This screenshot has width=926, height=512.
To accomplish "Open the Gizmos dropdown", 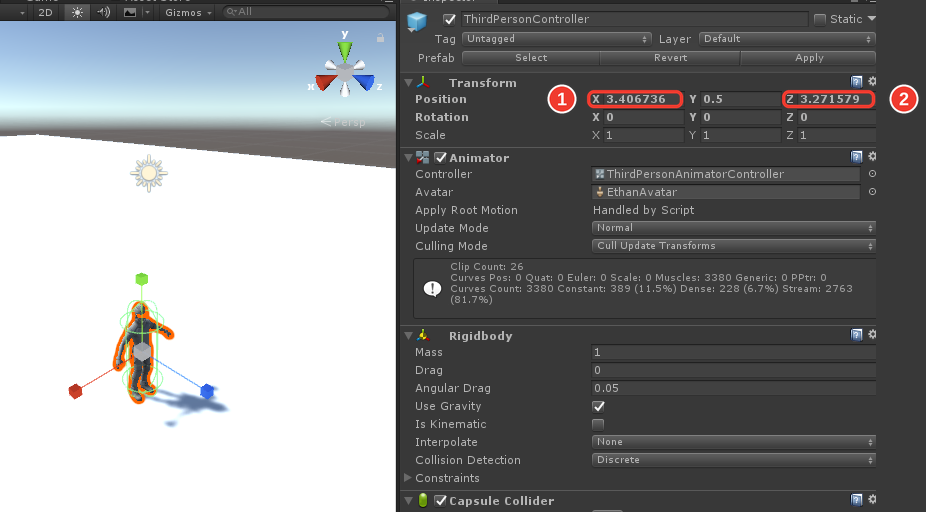I will [x=188, y=12].
